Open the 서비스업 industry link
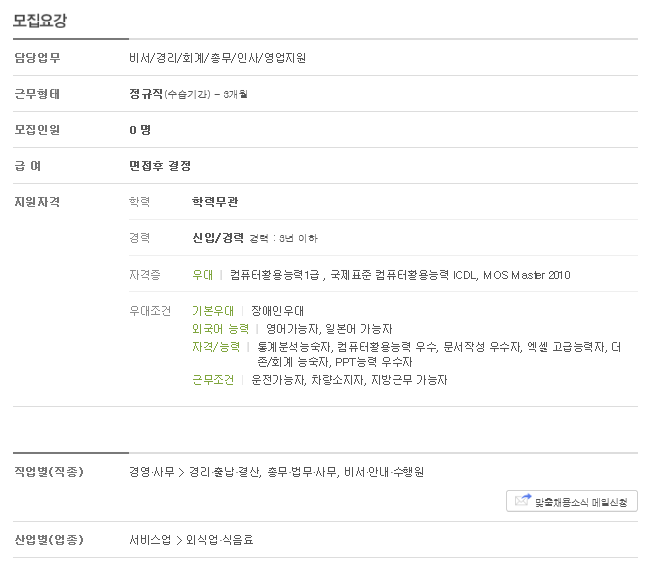Screen dimensions: 654x570 click(x=148, y=540)
